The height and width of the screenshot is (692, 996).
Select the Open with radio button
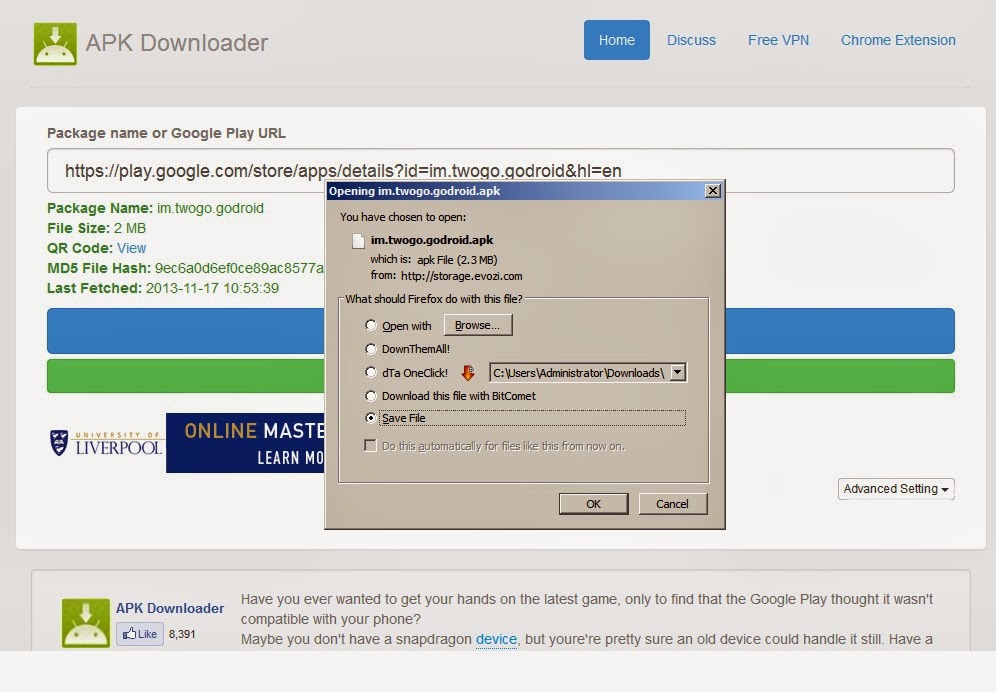tap(371, 325)
